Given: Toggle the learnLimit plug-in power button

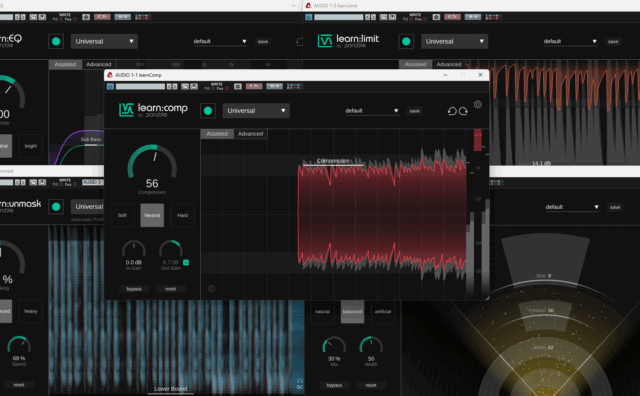Looking at the screenshot, I should 309,17.
